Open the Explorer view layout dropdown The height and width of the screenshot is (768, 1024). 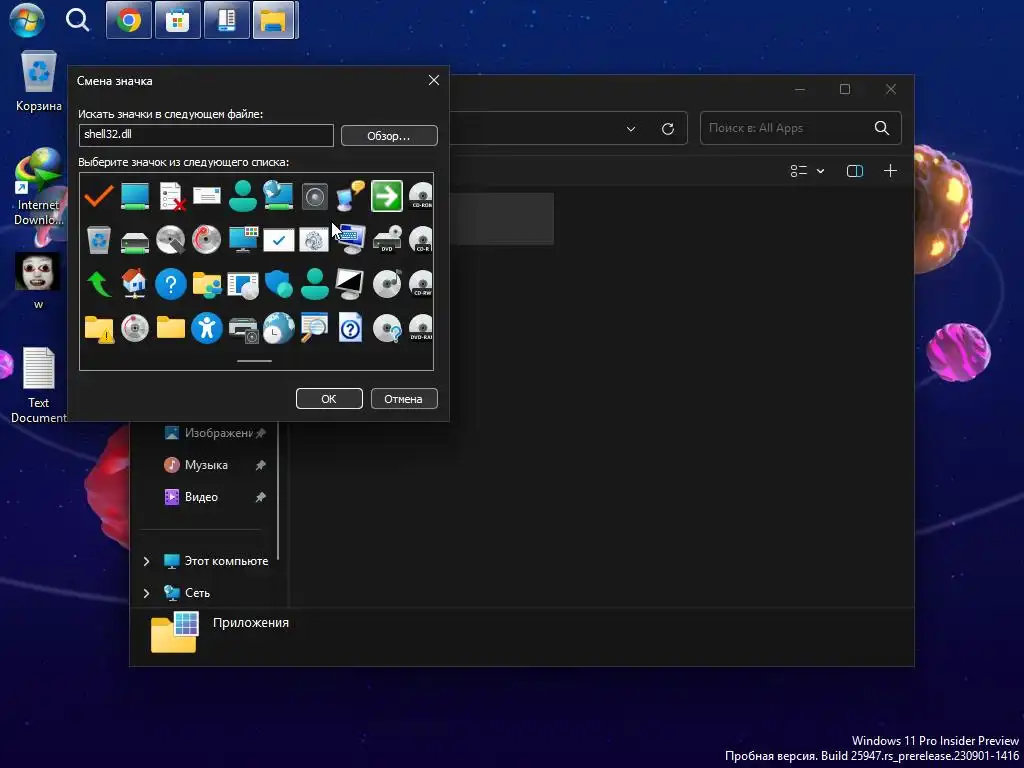click(807, 171)
